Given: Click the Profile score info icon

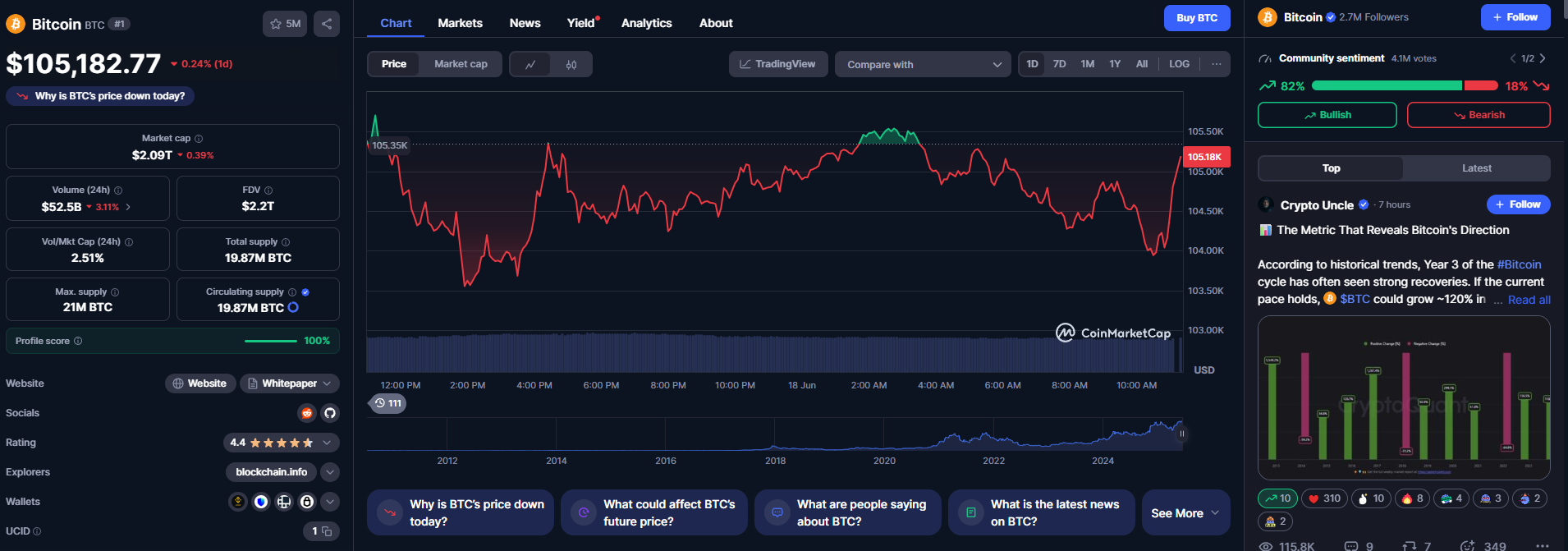Looking at the screenshot, I should 78,341.
